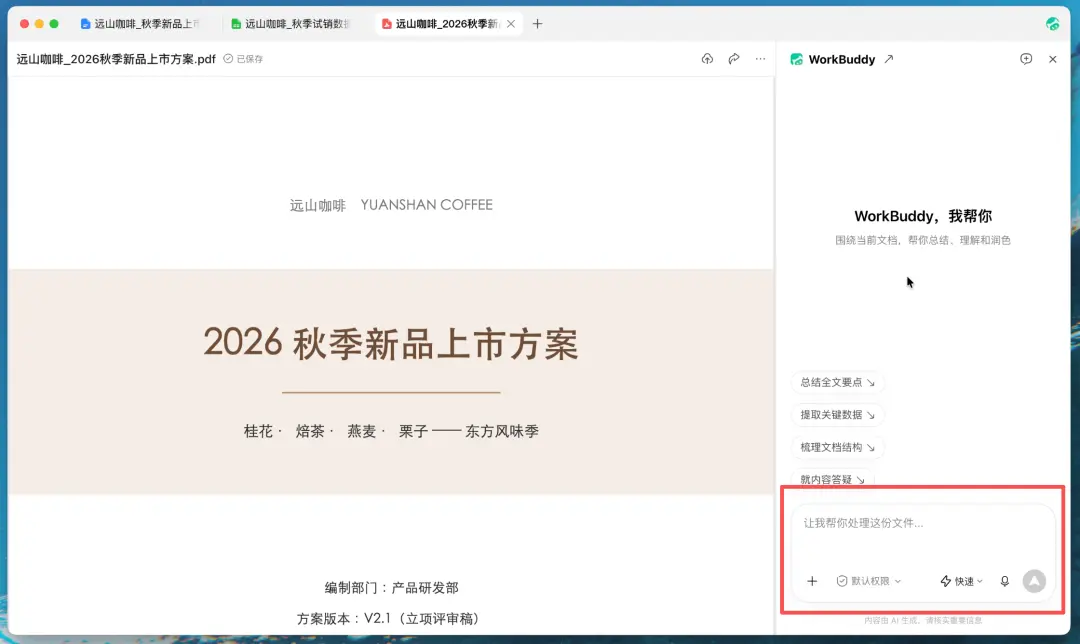Click the 远山咖啡 YUANSHAN COFFEE header text
Image resolution: width=1080 pixels, height=644 pixels.
coord(391,205)
